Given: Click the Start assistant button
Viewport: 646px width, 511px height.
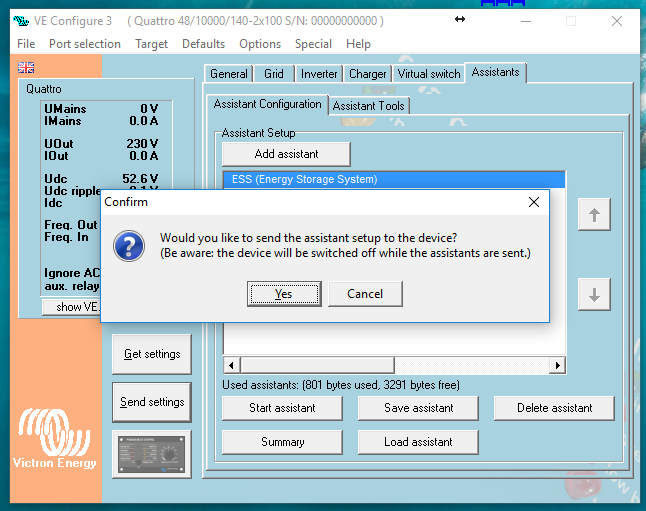Looking at the screenshot, I should [282, 408].
